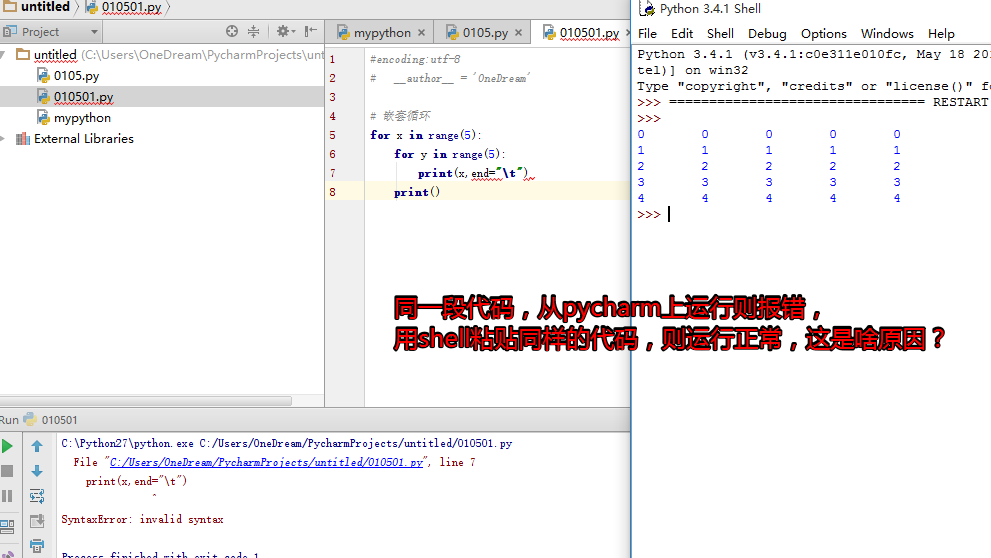Close the mypython editor tab
This screenshot has height=558, width=991.
click(x=422, y=33)
